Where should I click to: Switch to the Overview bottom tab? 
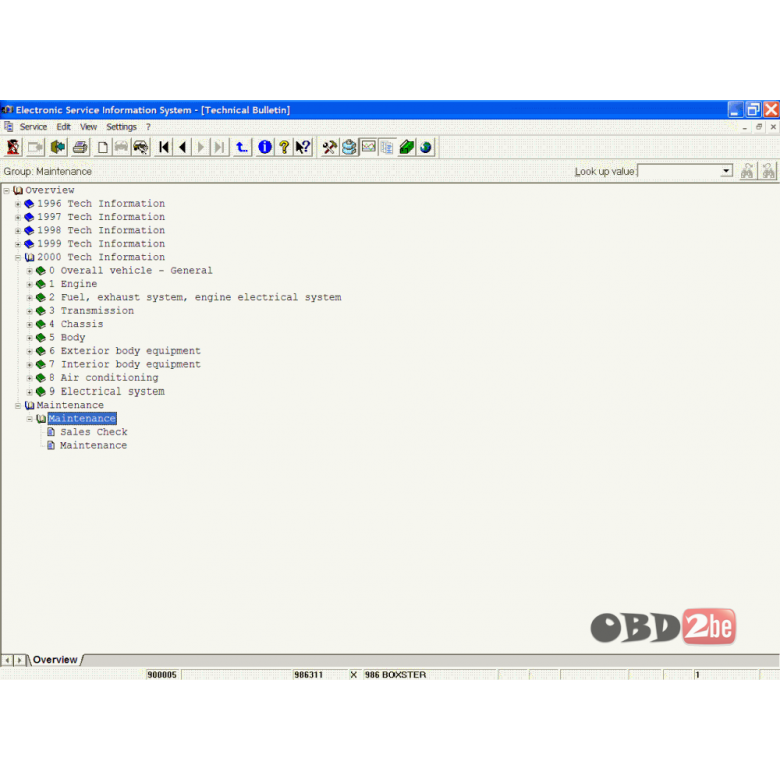(x=55, y=660)
